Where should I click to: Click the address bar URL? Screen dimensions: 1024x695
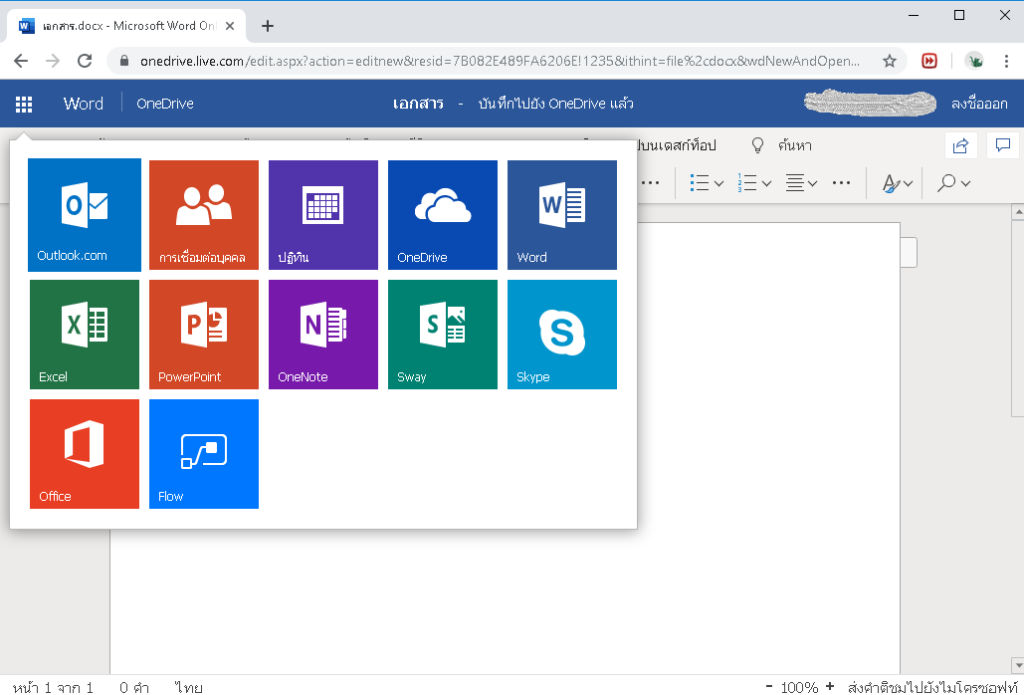coord(500,61)
